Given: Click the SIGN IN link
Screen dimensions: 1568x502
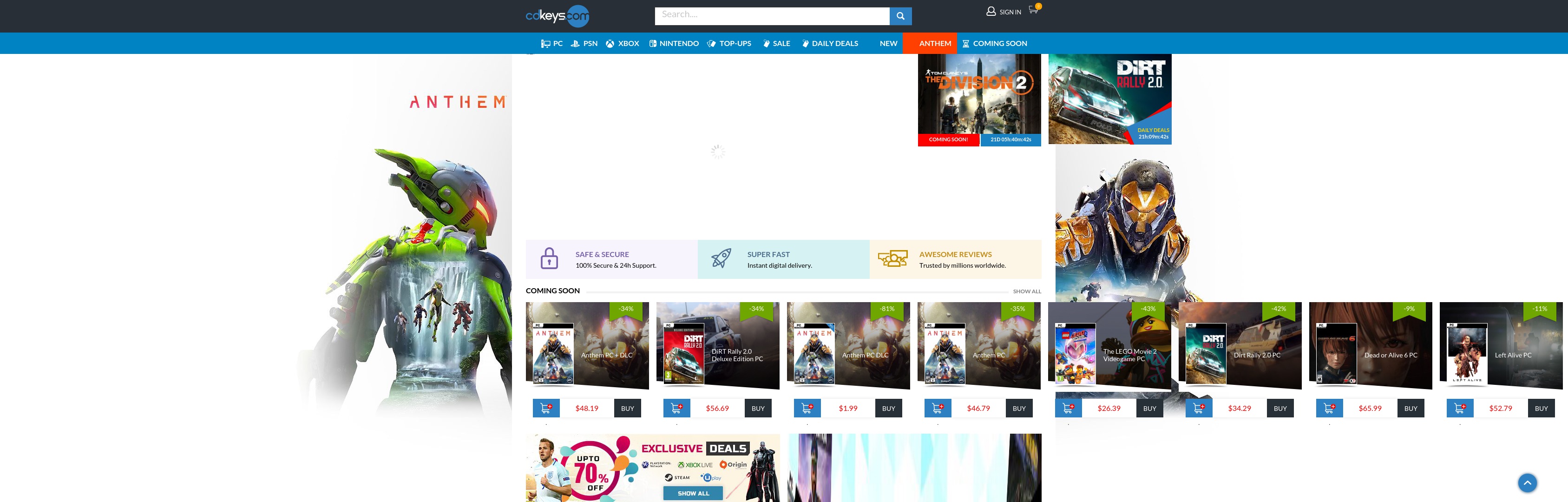Looking at the screenshot, I should (1010, 12).
